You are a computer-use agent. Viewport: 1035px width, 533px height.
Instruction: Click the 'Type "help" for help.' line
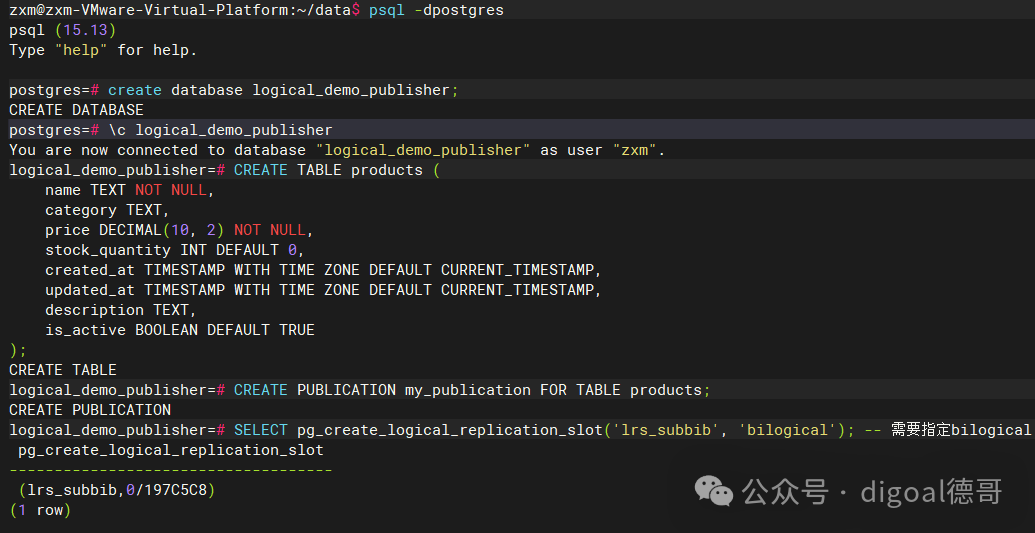pos(103,50)
